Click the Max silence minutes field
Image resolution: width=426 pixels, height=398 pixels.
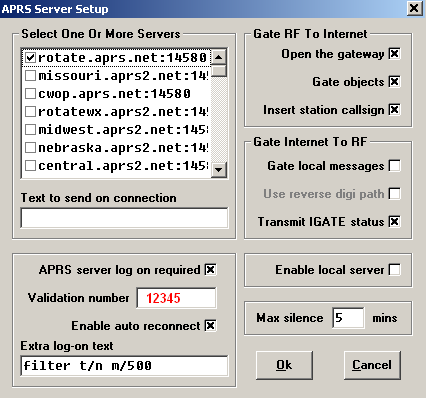tap(348, 318)
